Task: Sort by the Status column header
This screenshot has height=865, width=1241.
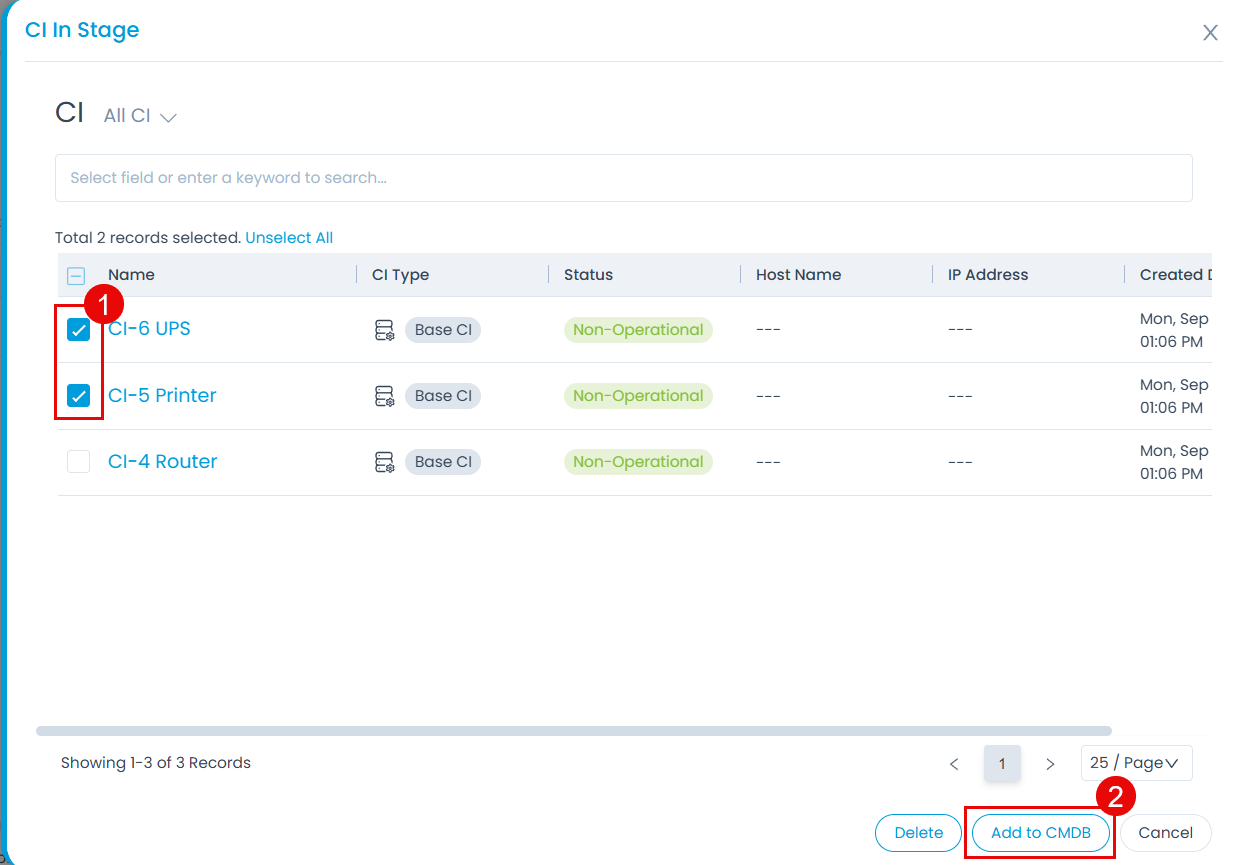Action: click(x=588, y=275)
